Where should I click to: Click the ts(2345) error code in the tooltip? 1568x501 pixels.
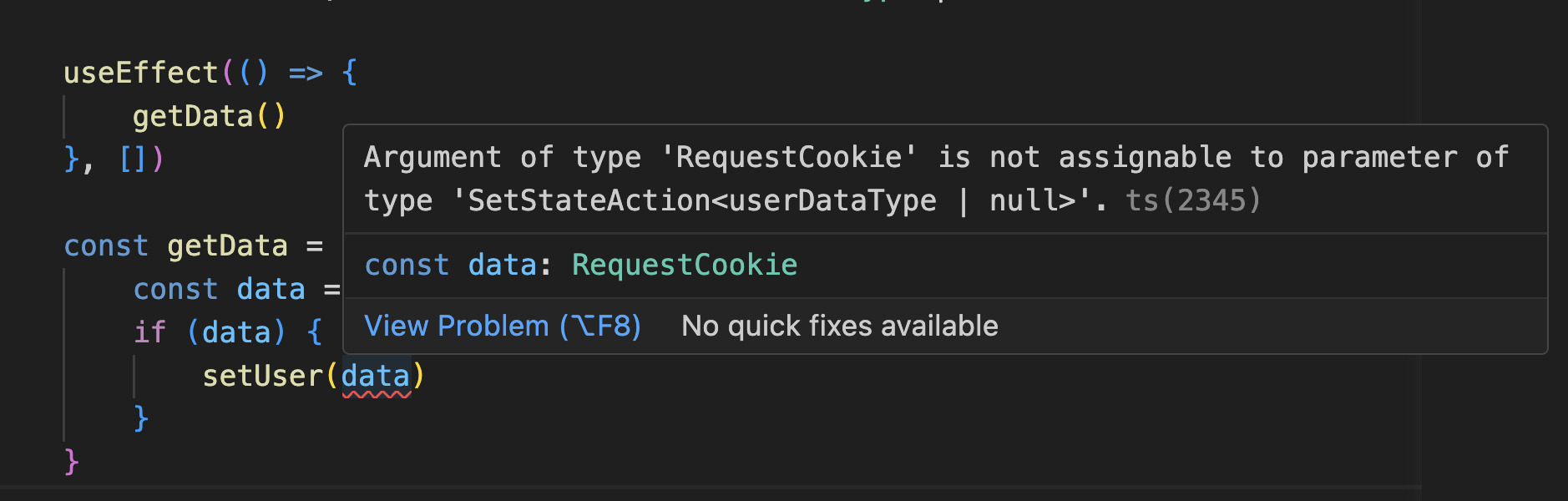[x=1192, y=200]
